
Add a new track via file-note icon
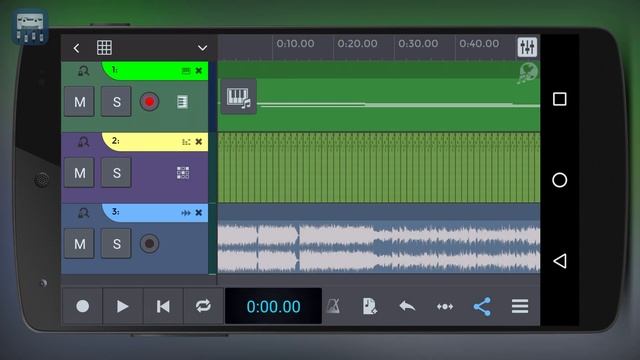(x=369, y=306)
